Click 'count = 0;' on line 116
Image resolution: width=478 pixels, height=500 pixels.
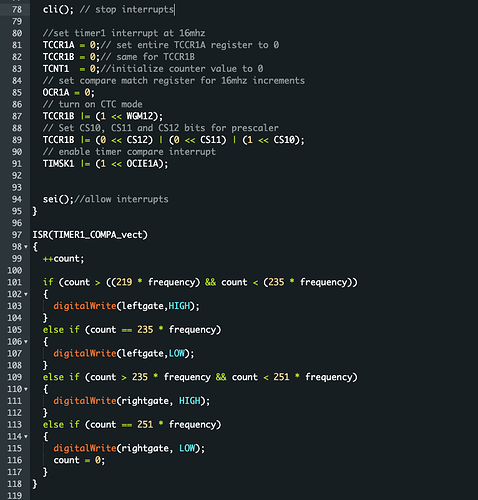(x=79, y=460)
